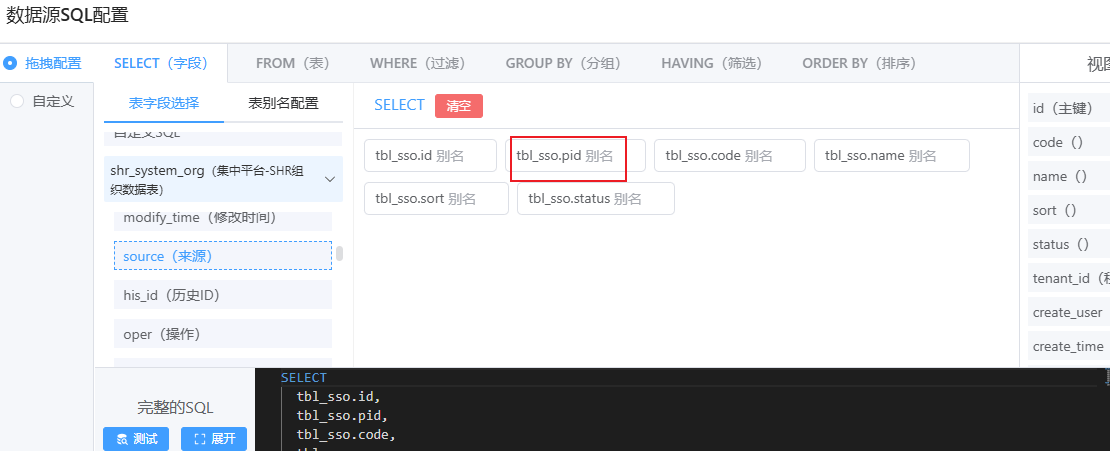Select the 拖拽配置 radio option
The width and height of the screenshot is (1110, 451).
click(x=11, y=63)
